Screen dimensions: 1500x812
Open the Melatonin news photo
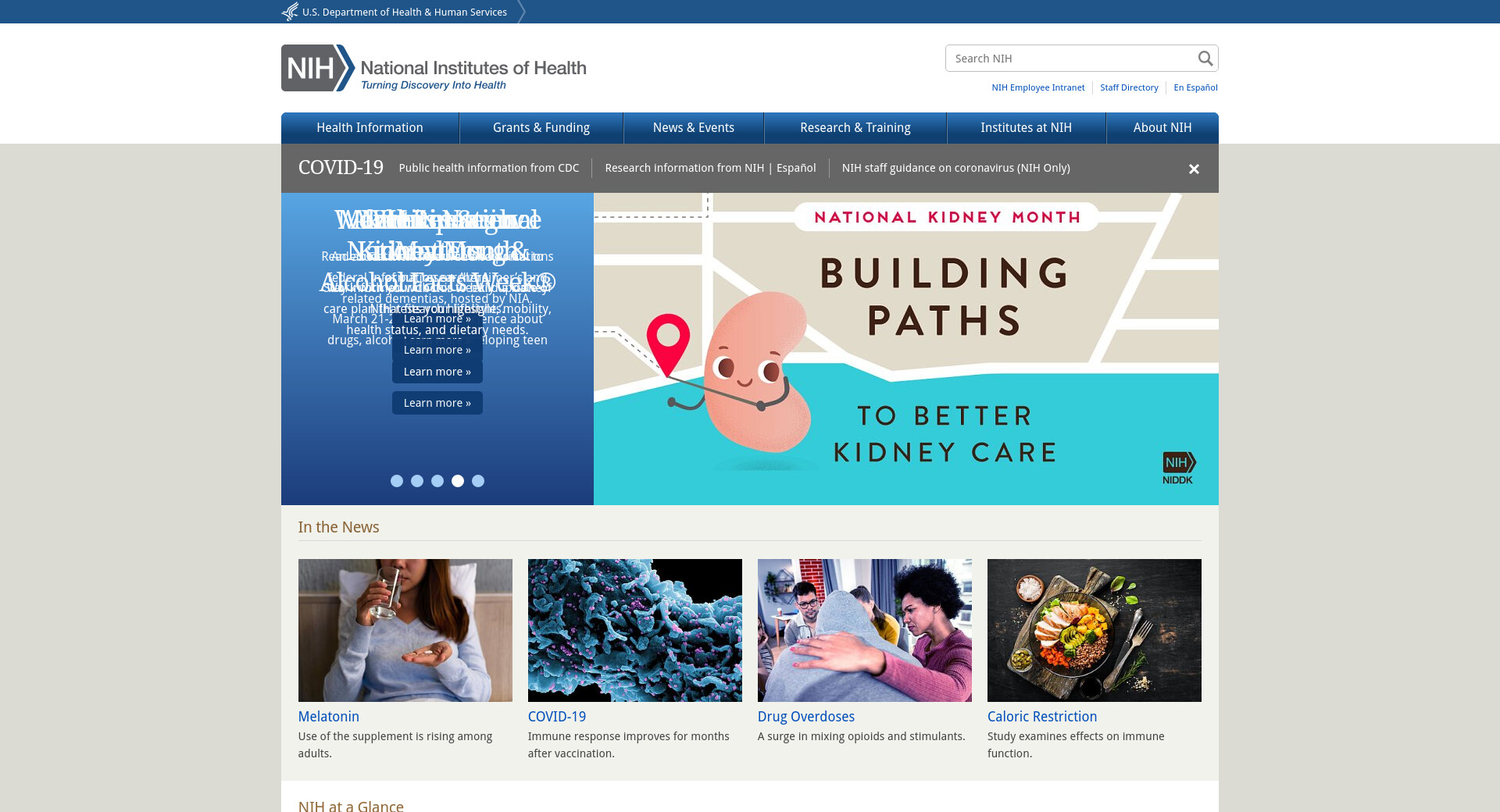405,630
